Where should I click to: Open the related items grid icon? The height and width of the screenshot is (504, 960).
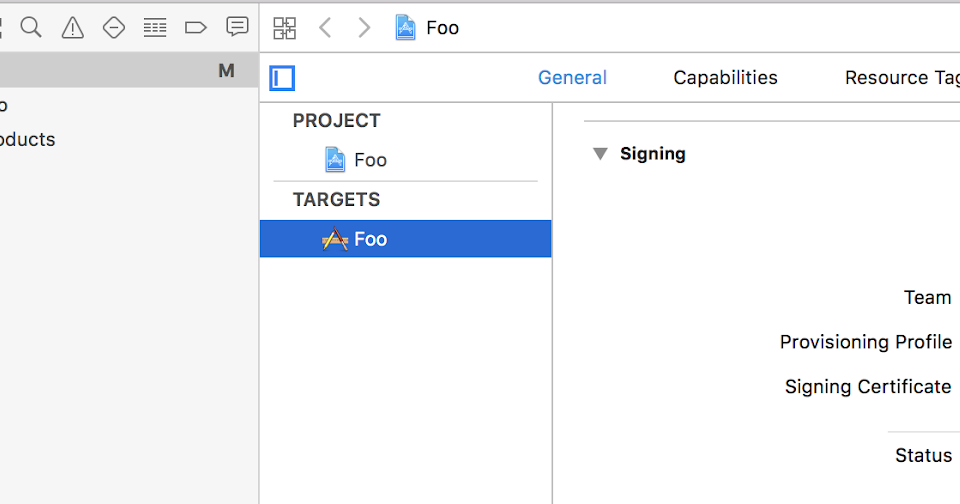point(285,28)
